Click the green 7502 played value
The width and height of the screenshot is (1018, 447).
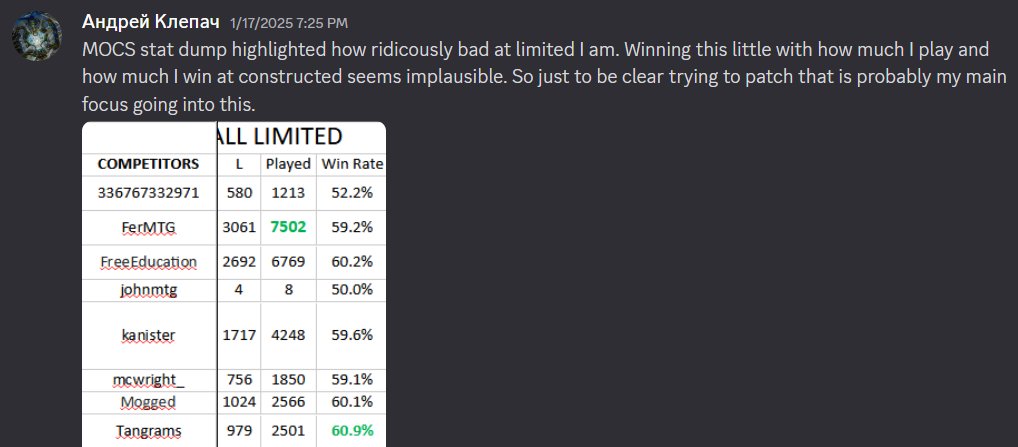click(288, 227)
